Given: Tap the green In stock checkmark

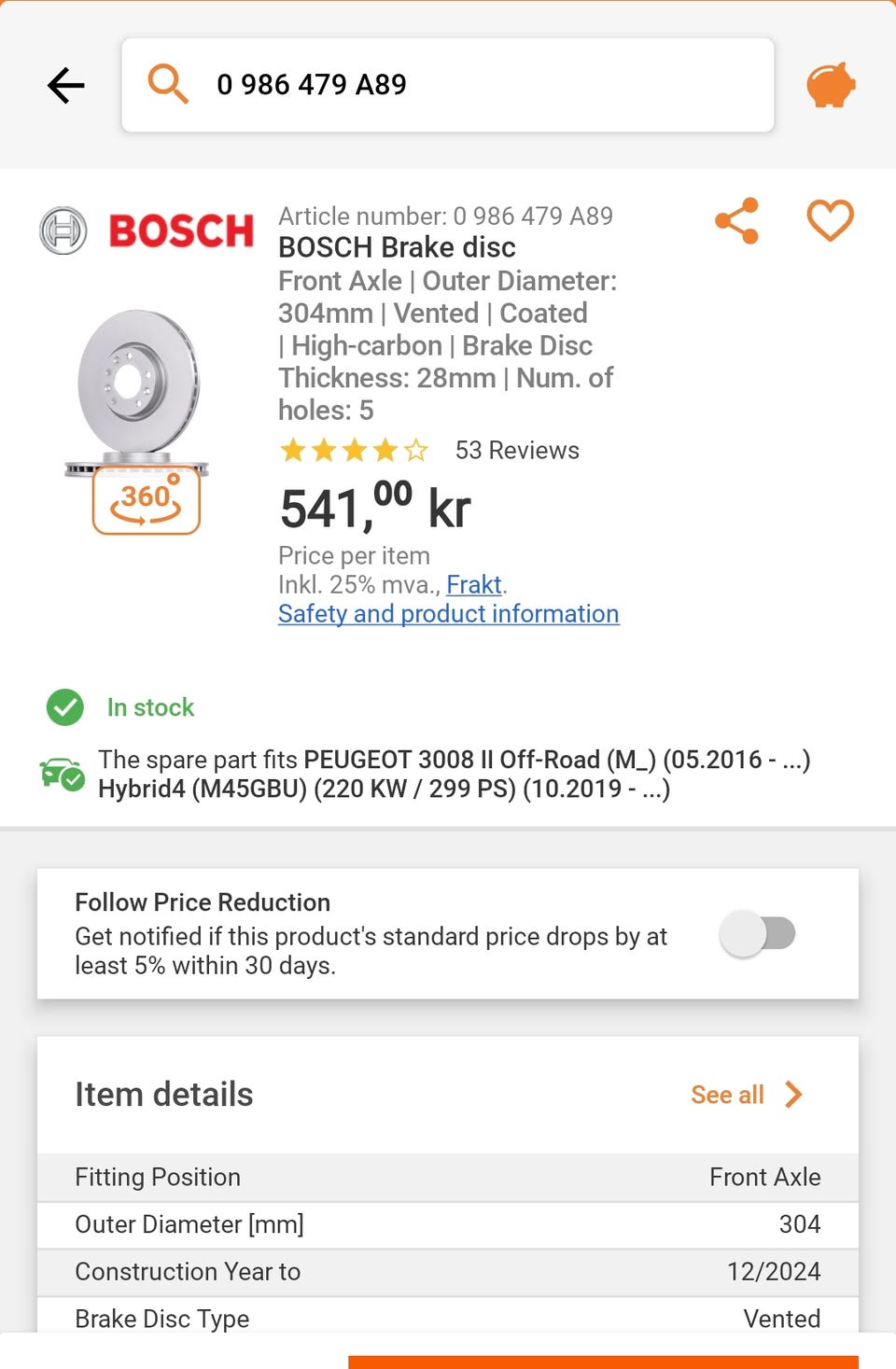Looking at the screenshot, I should tap(65, 707).
